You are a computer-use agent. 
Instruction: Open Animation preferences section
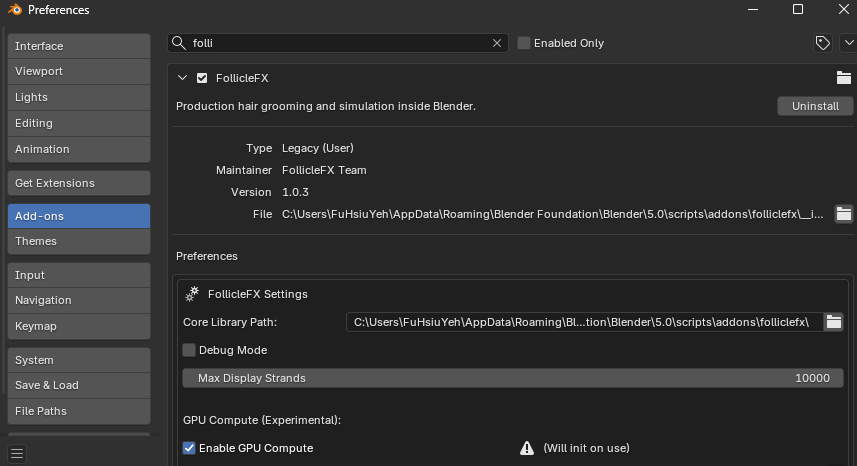pos(79,149)
